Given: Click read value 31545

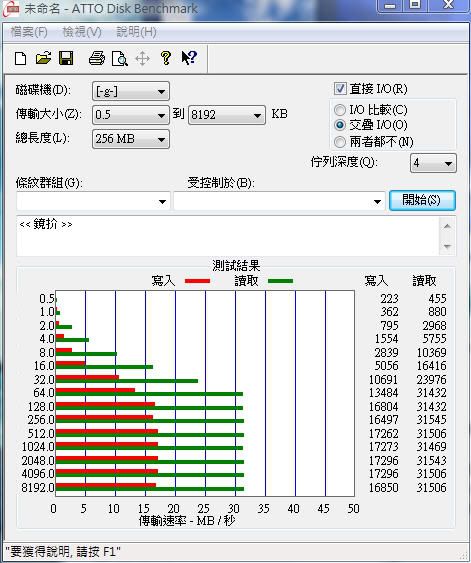Looking at the screenshot, I should 432,420.
